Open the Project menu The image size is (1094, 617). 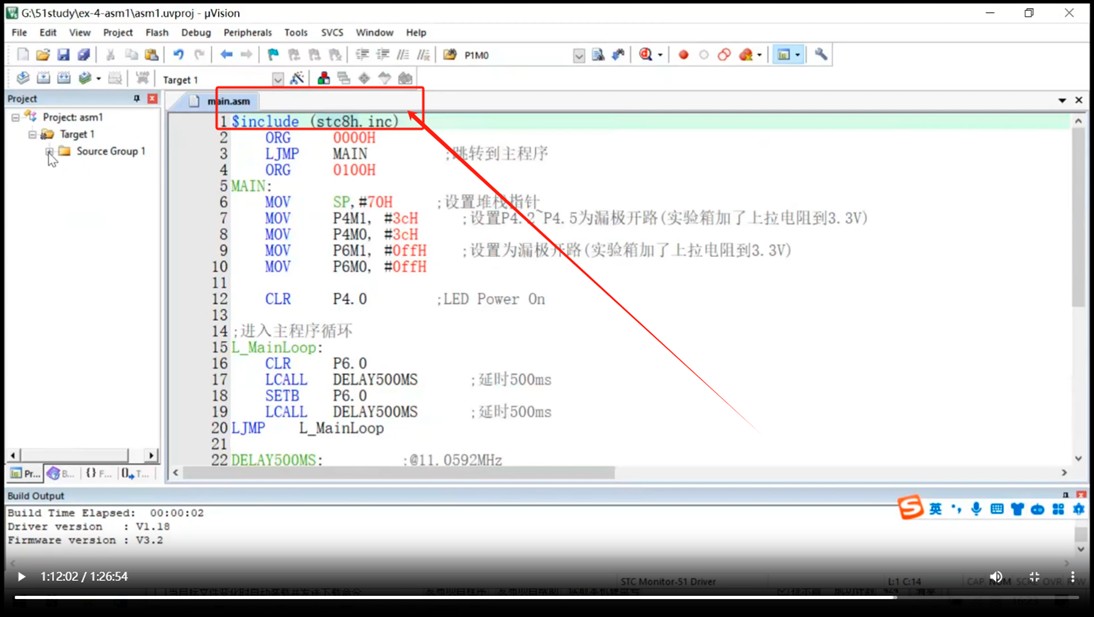tap(118, 32)
